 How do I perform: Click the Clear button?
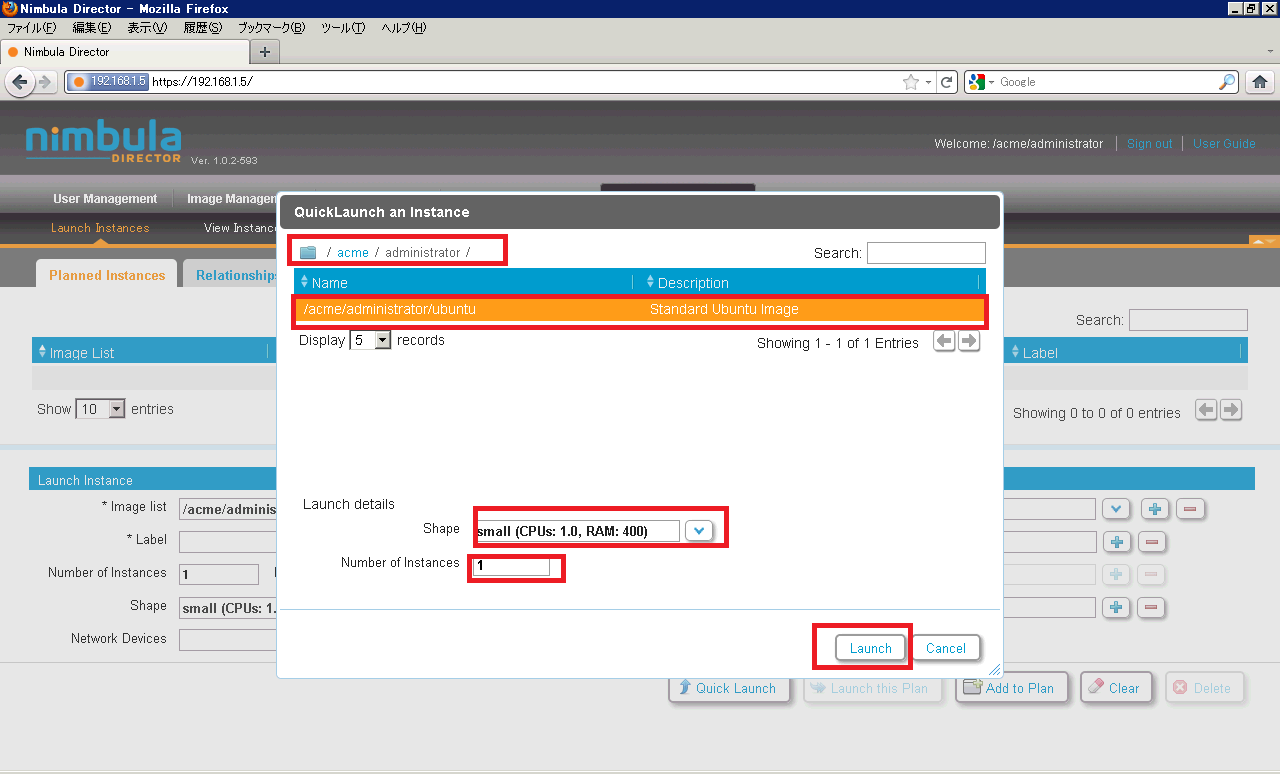(x=1116, y=688)
